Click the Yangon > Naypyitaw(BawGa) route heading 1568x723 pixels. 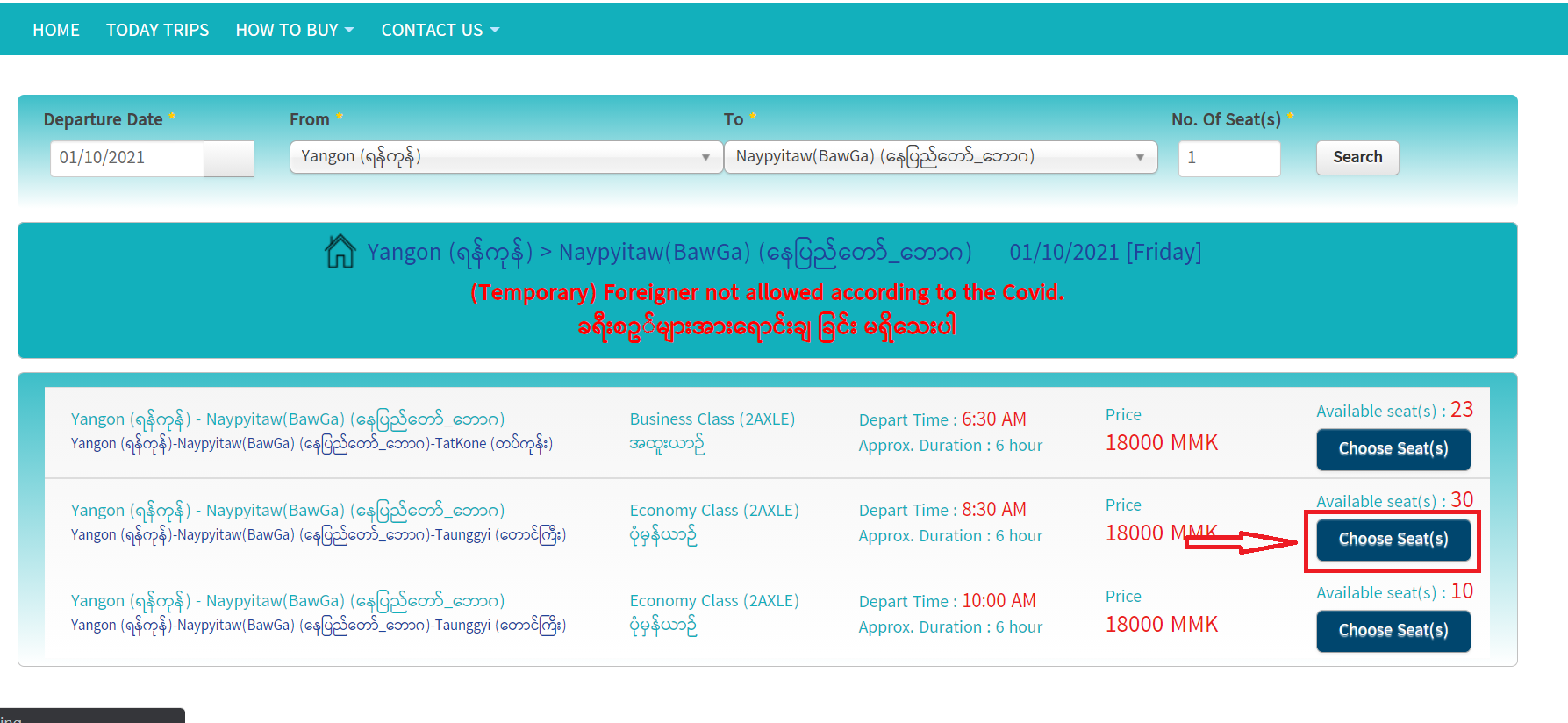[669, 253]
